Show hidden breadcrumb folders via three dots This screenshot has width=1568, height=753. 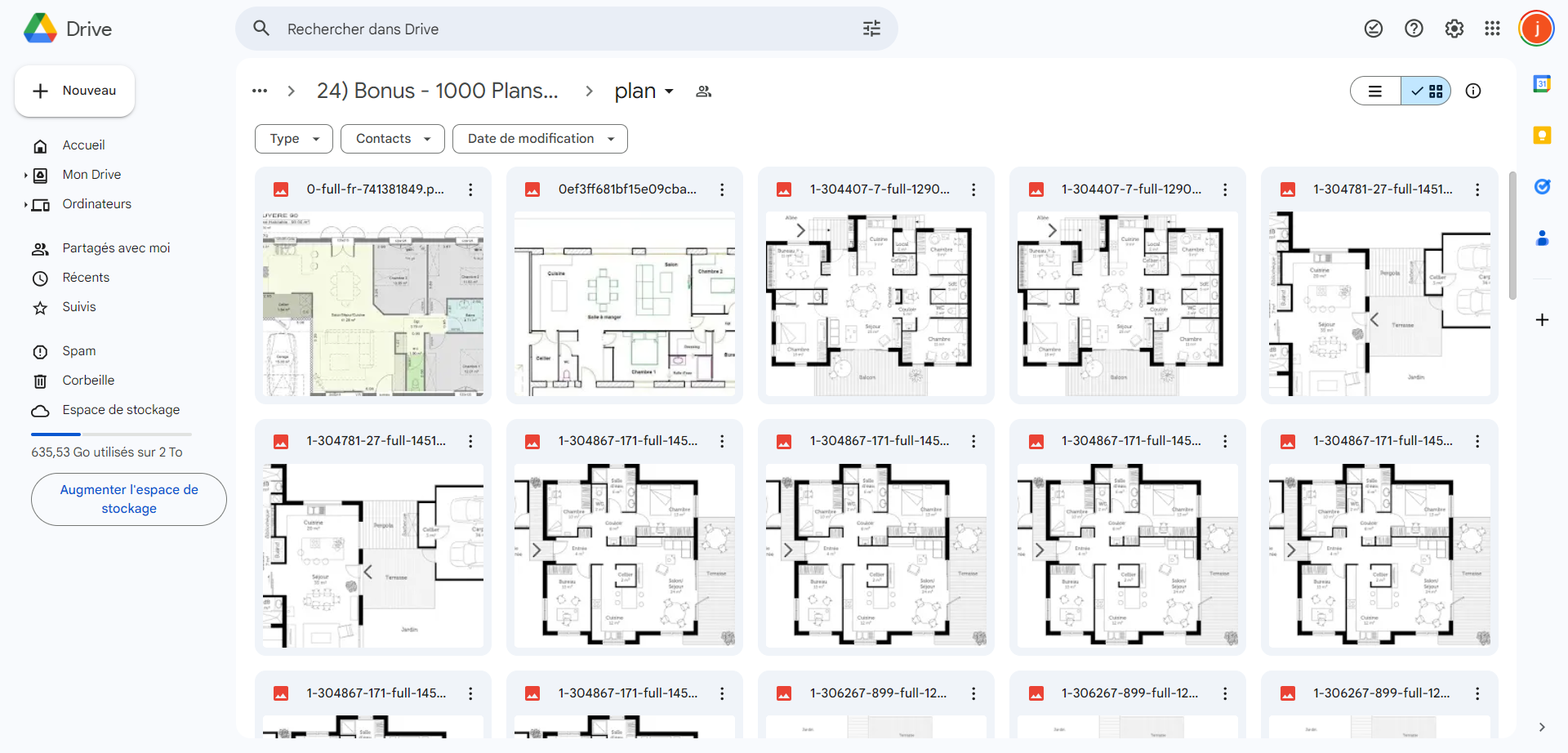tap(260, 91)
